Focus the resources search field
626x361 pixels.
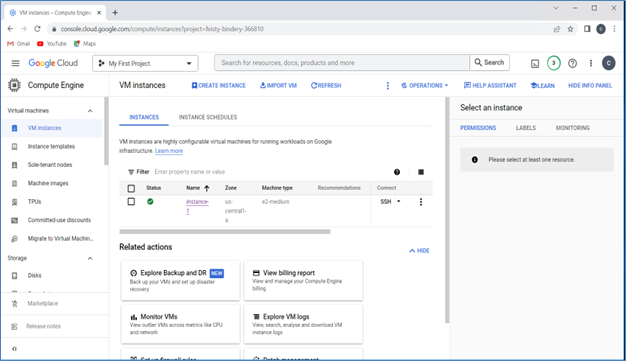(342, 63)
